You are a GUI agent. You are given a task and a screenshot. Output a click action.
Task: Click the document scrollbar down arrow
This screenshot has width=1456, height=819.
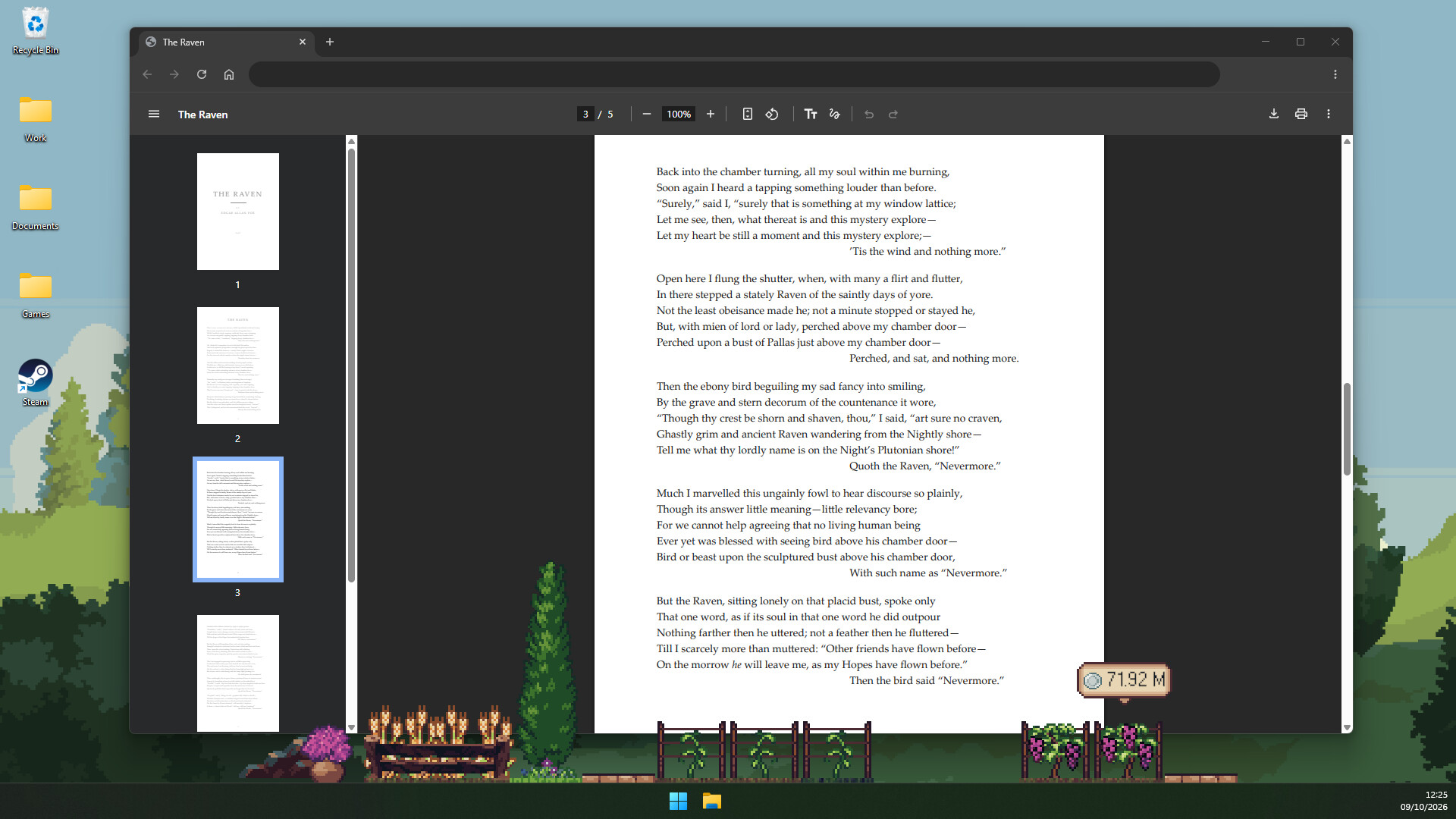1347,728
